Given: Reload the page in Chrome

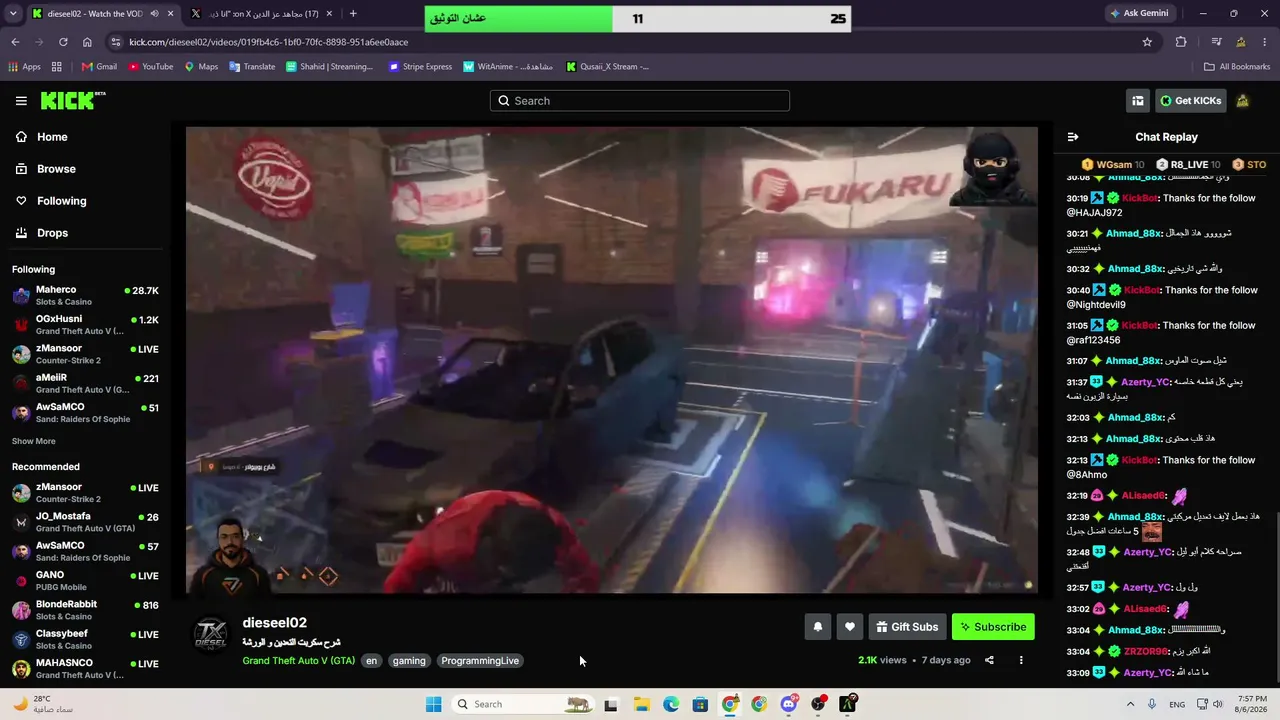Looking at the screenshot, I should tap(63, 42).
